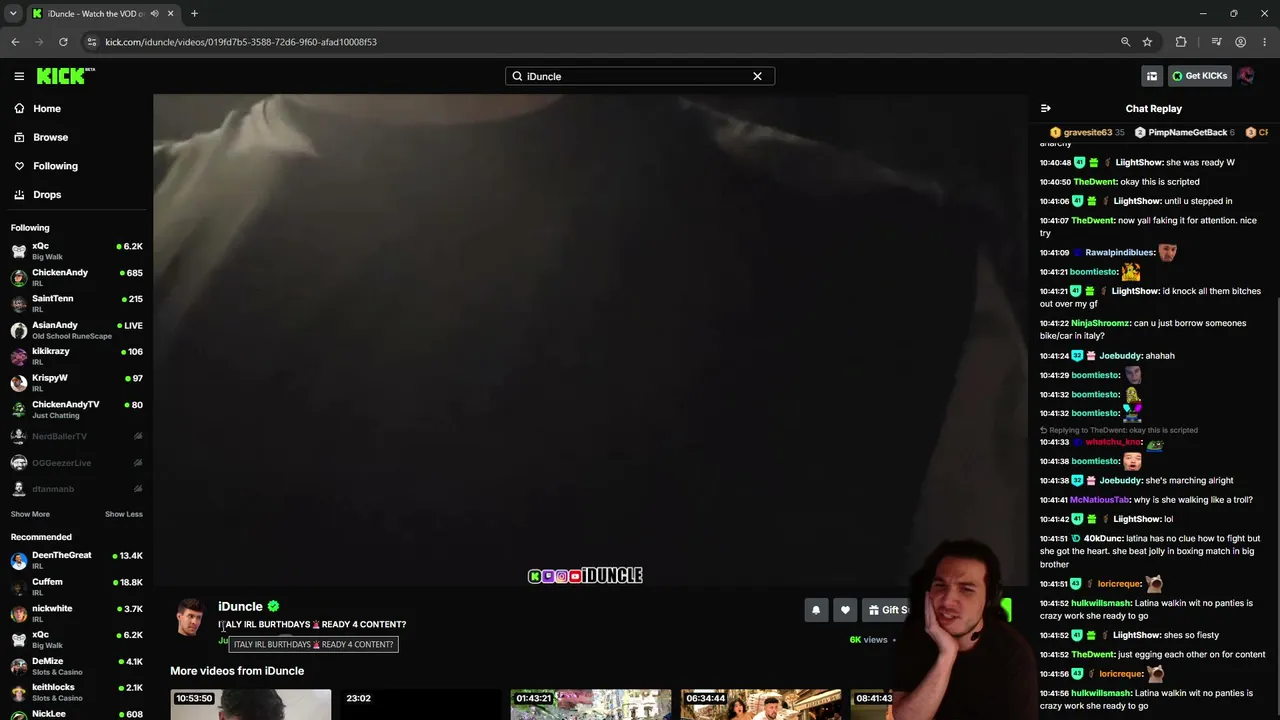The image size is (1280, 720).
Task: Open Cuffem recommended channel
Action: pos(76,586)
